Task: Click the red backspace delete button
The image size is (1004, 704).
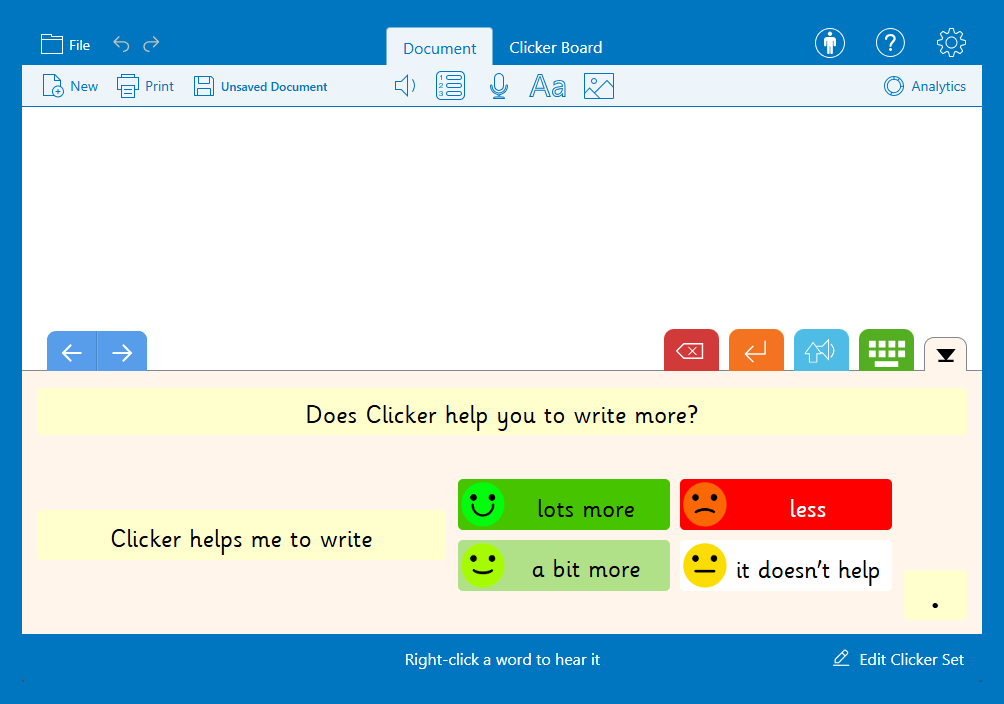Action: point(691,350)
